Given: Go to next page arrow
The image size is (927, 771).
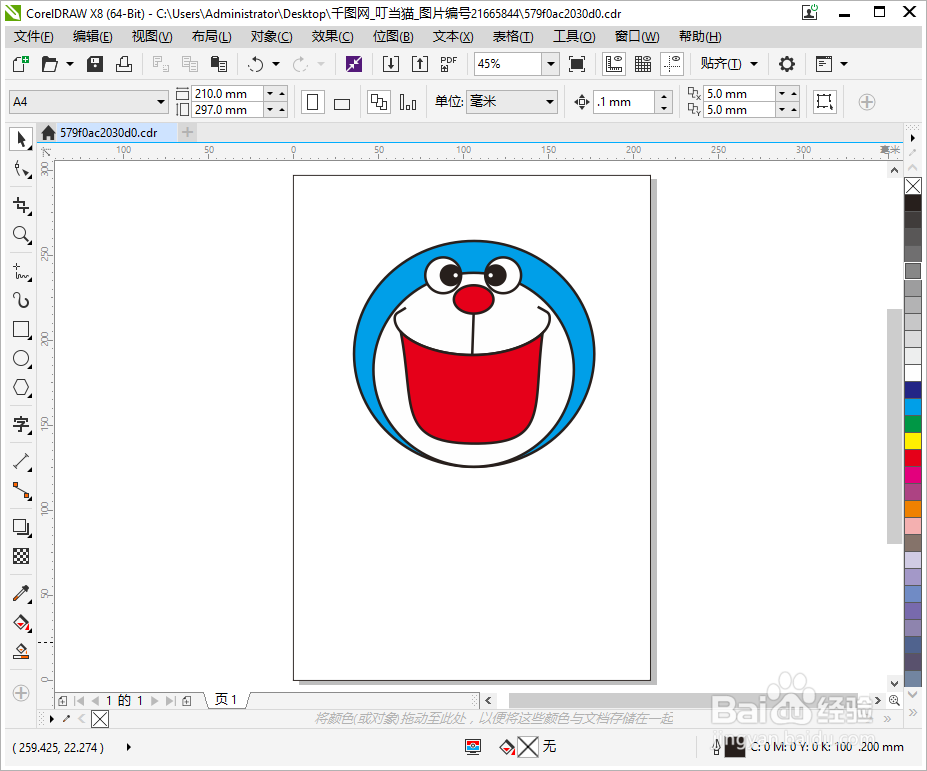Looking at the screenshot, I should (x=154, y=701).
